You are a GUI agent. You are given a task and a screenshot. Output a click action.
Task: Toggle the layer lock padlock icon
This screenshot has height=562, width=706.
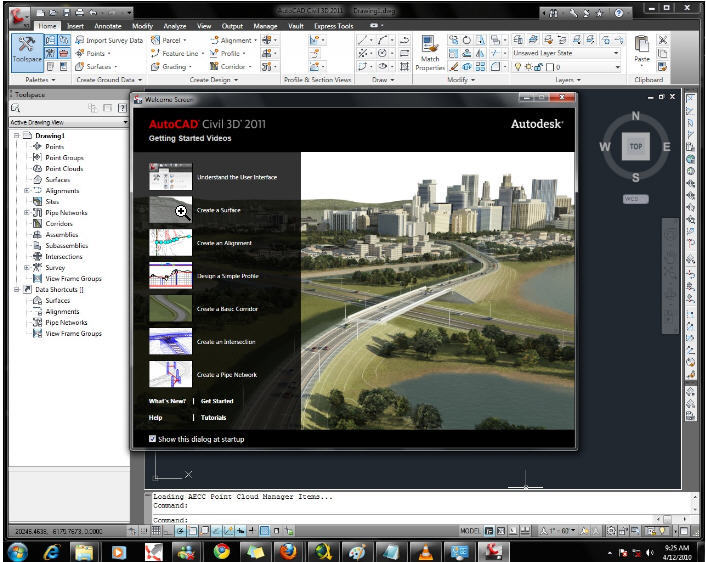point(538,67)
